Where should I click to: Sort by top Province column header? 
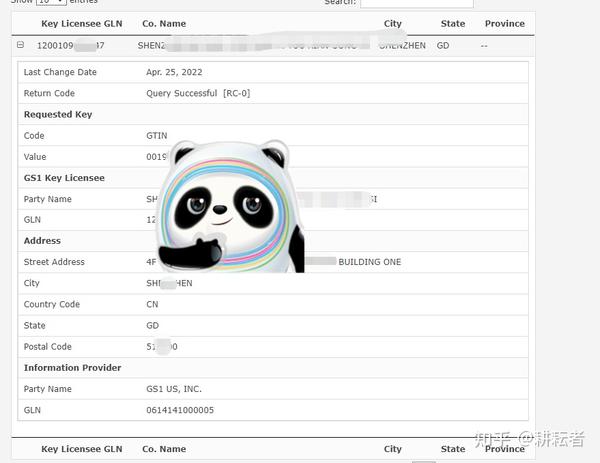505,24
